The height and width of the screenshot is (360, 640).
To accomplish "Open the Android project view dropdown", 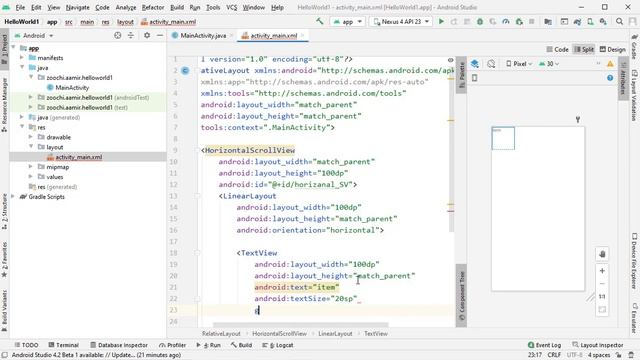I will click(x=34, y=36).
